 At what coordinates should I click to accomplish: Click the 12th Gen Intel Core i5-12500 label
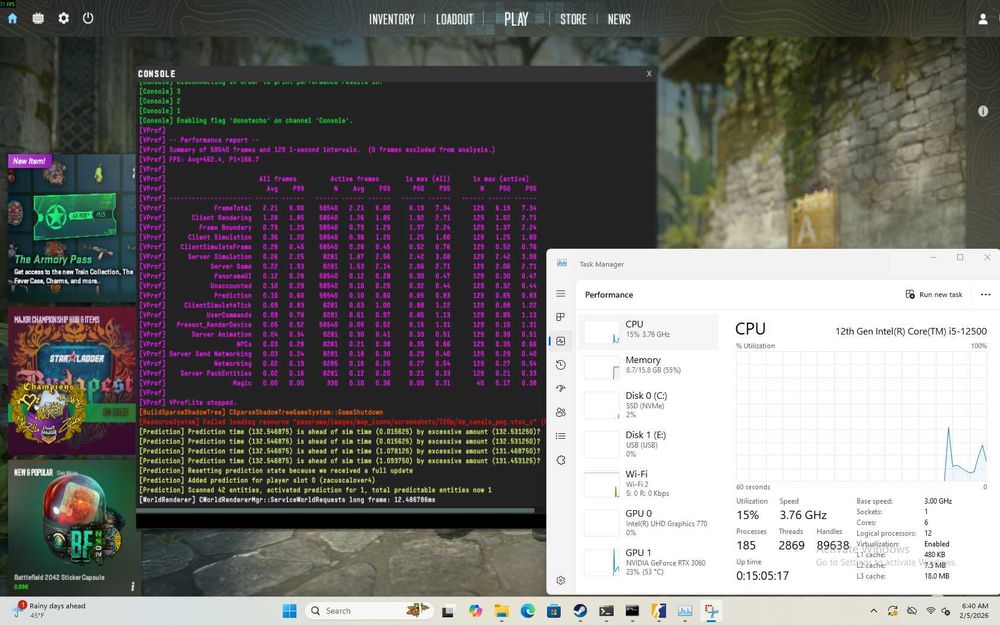911,331
